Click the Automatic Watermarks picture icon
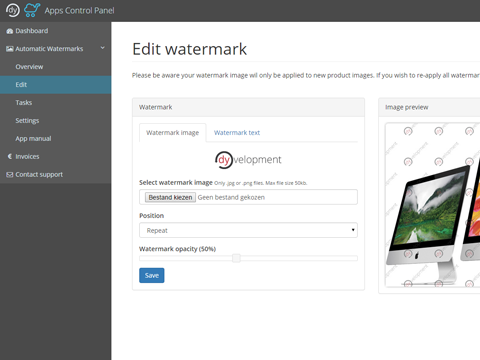Screen dimensions: 480x360 click(10, 49)
